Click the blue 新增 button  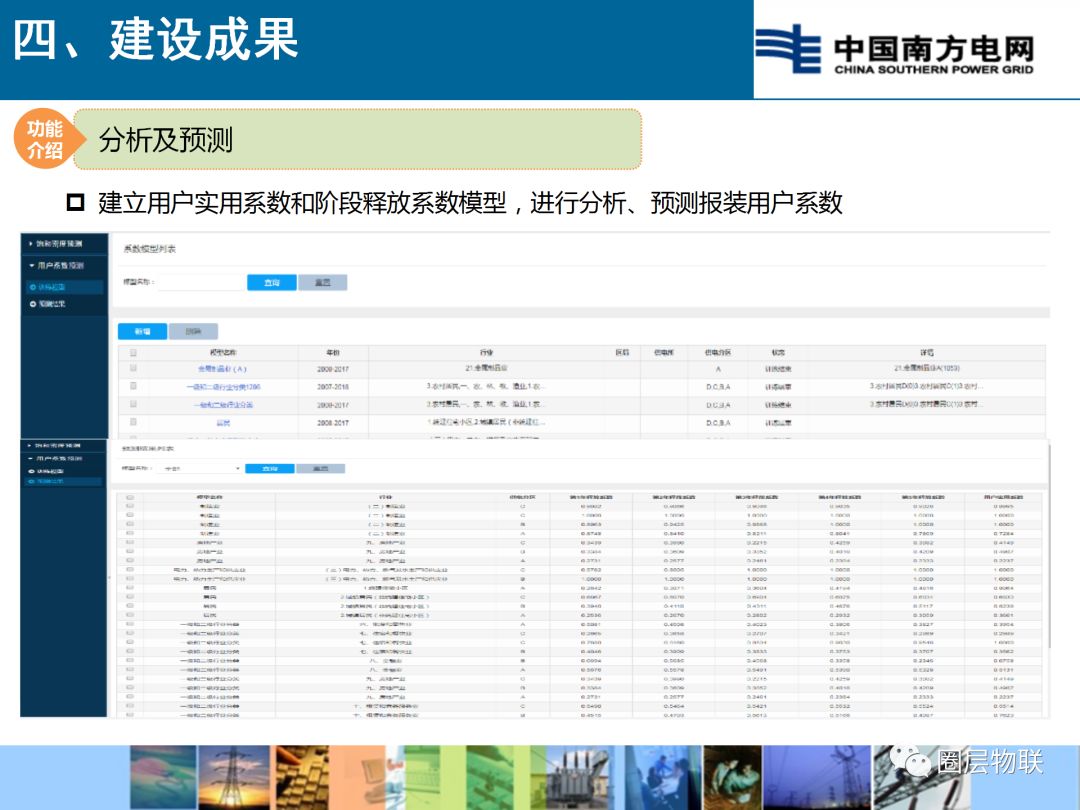click(x=143, y=331)
